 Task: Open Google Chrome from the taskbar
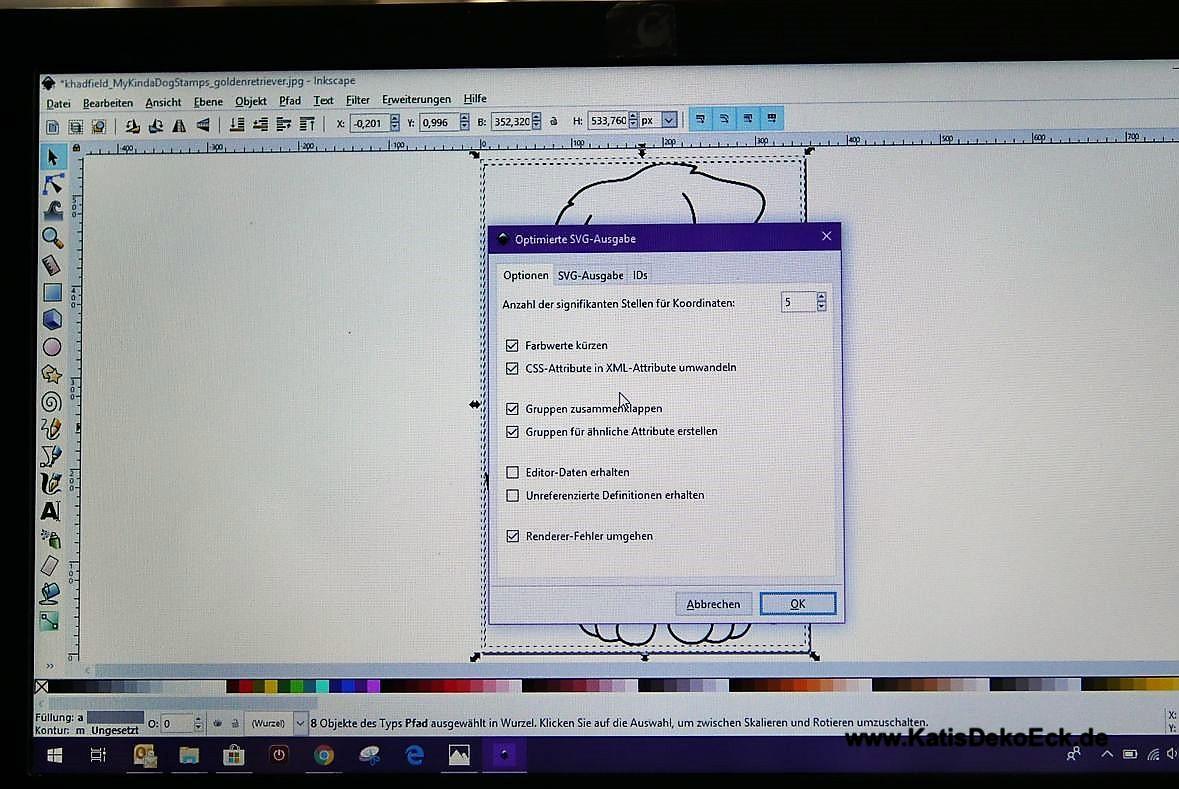pyautogui.click(x=323, y=756)
